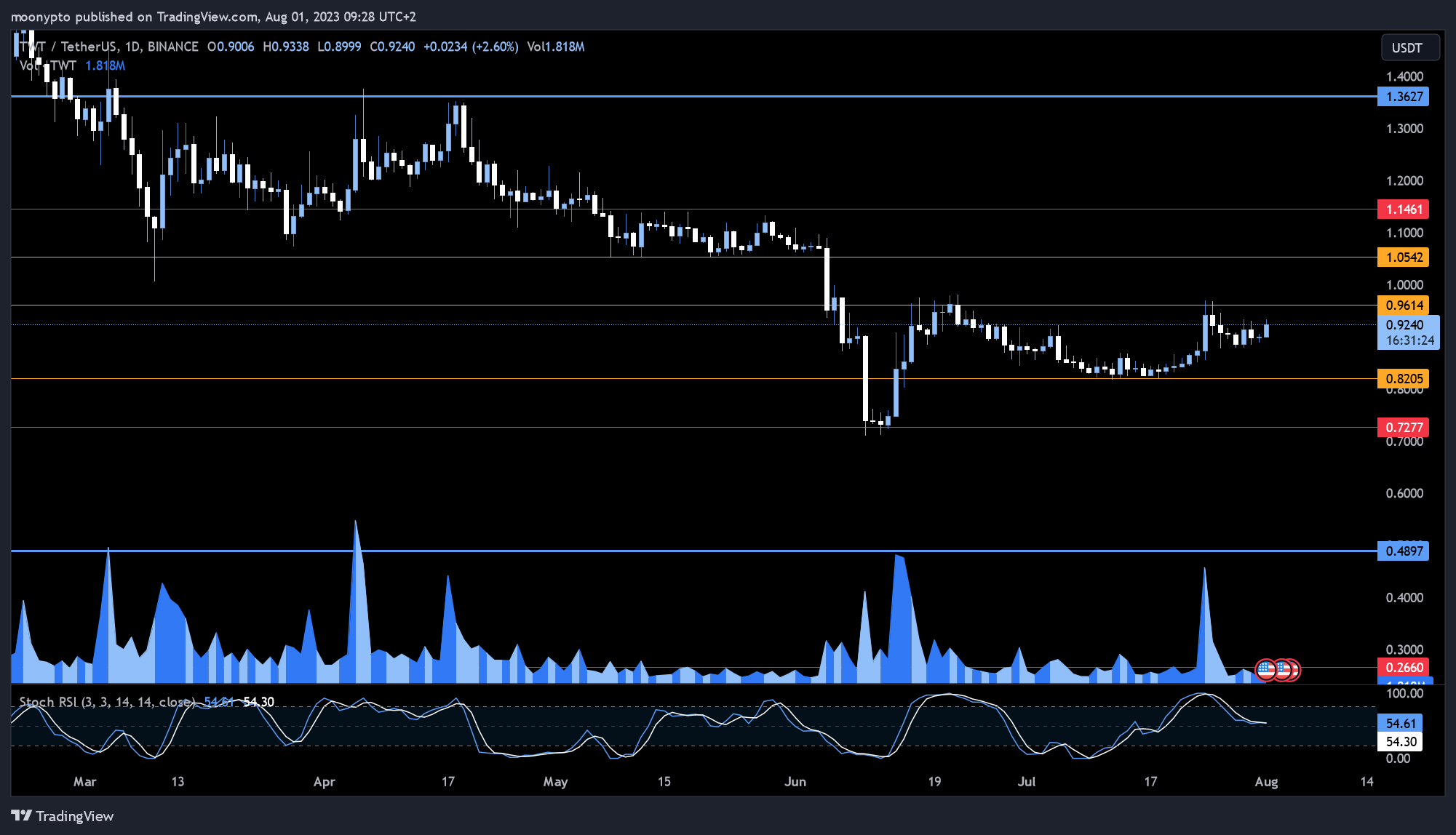Select the 1.0542 orange price label
This screenshot has width=1456, height=835.
tap(1403, 257)
